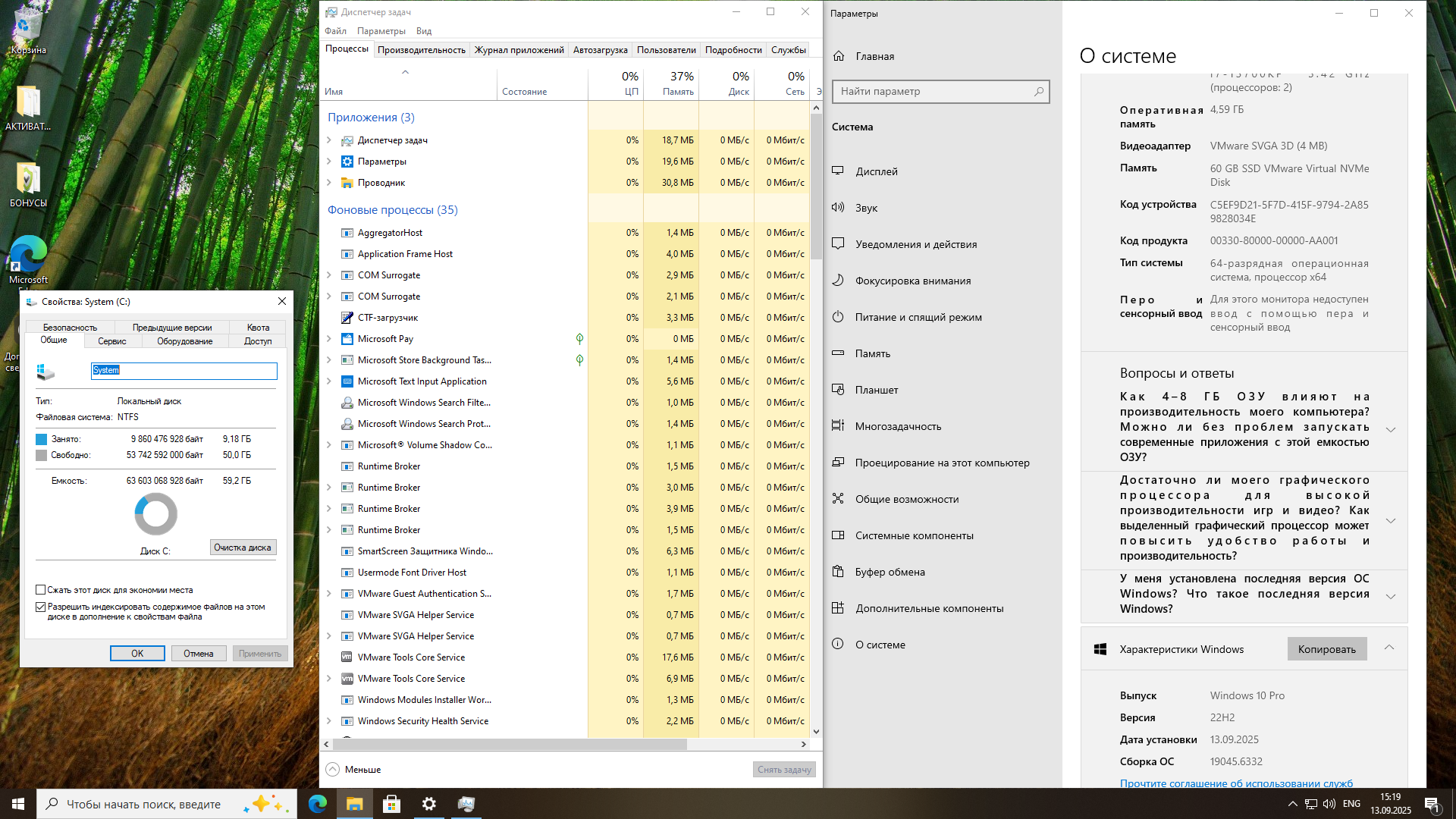The height and width of the screenshot is (819, 1456).
Task: Toggle allow indexing files checkbox
Action: (x=41, y=607)
